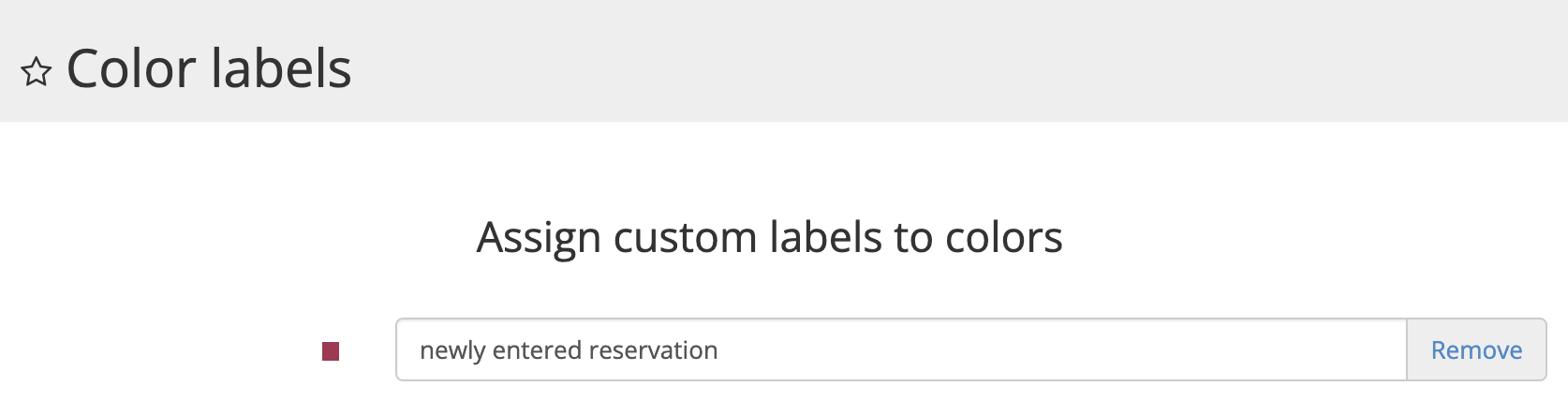Click the dark red color swatch
The image size is (1568, 401).
tap(331, 351)
